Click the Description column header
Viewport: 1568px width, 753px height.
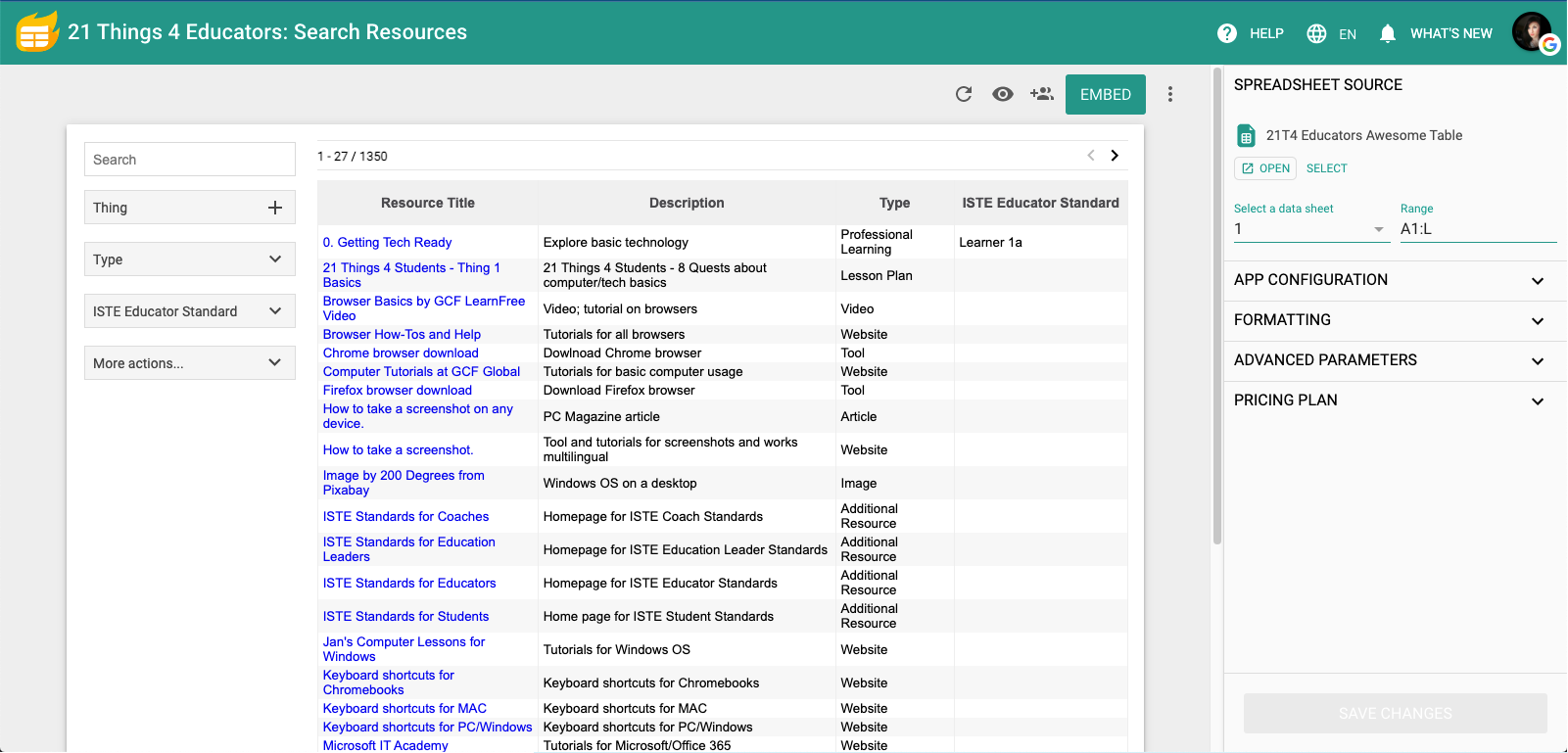(687, 203)
